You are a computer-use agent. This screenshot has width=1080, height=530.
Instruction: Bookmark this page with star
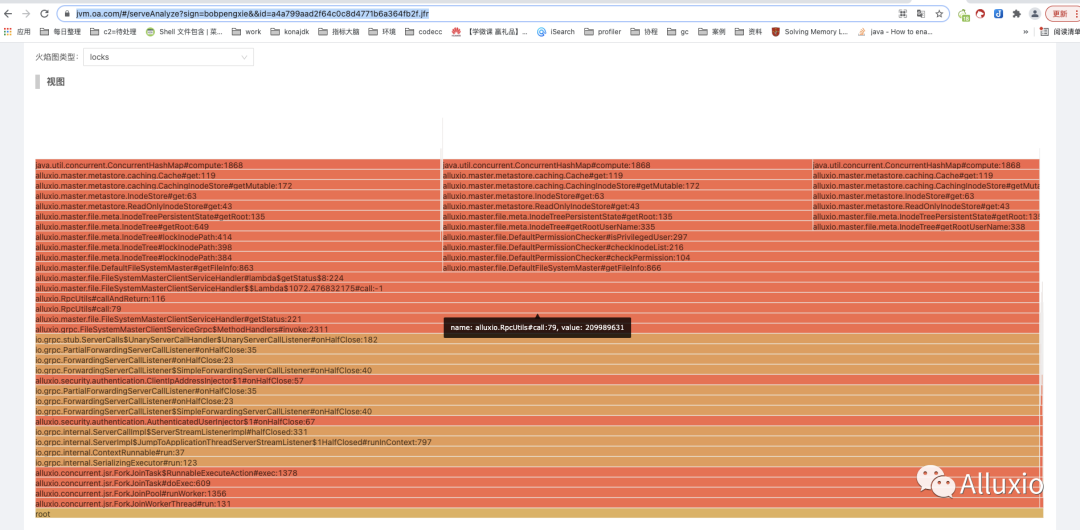point(939,14)
